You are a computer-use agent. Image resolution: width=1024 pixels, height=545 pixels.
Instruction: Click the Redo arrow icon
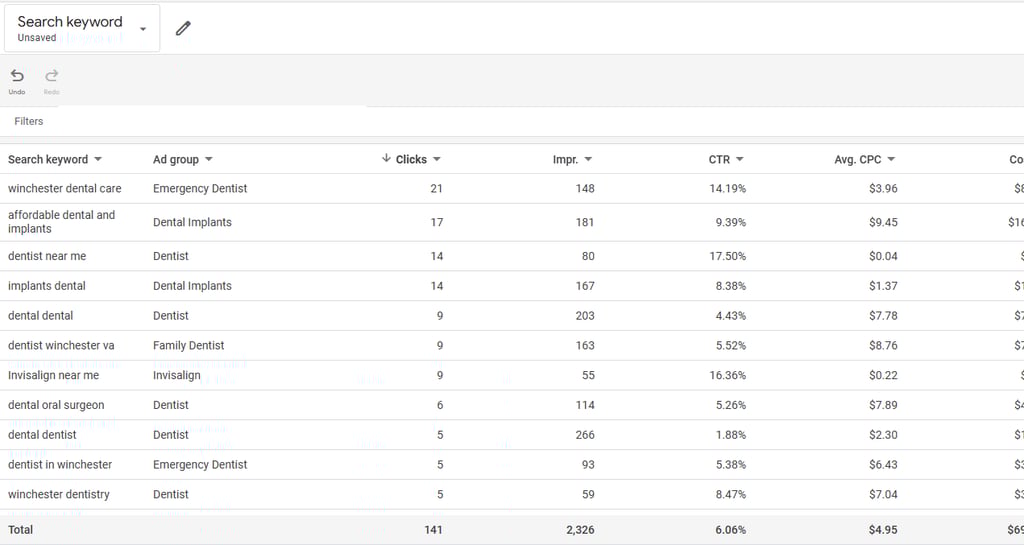point(51,76)
